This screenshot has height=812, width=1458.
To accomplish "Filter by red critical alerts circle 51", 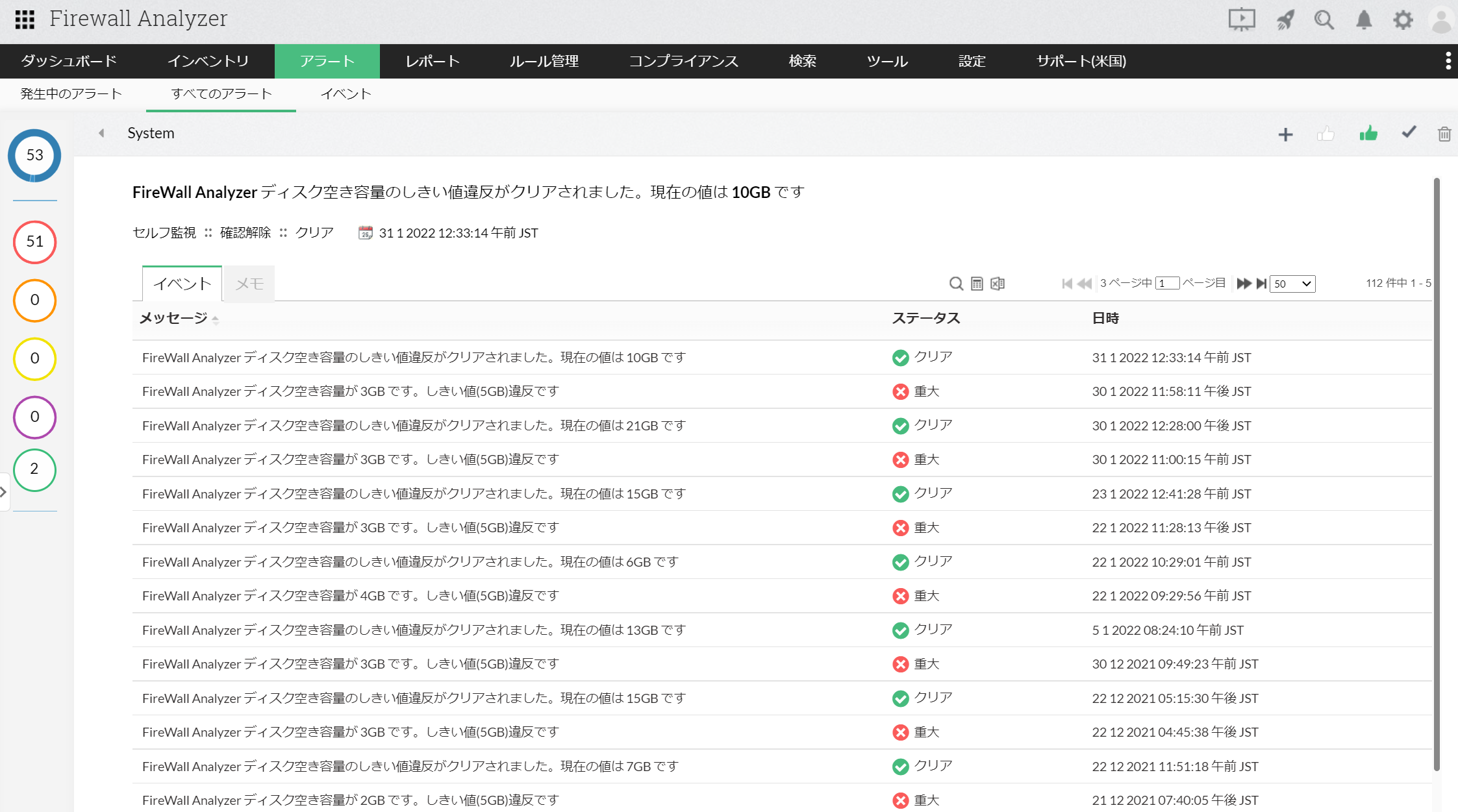I will (x=35, y=242).
